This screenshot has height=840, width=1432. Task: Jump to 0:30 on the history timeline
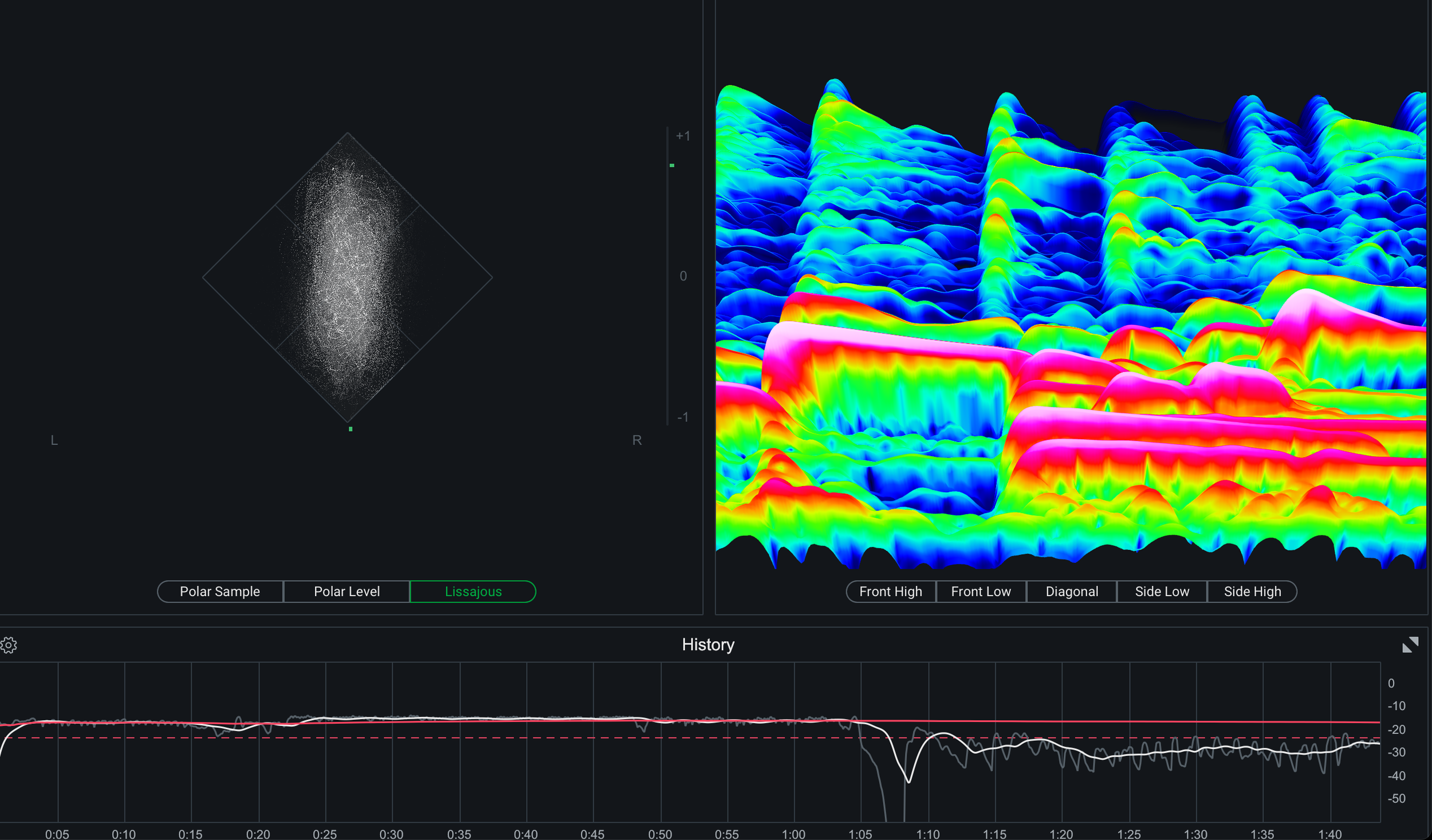click(391, 834)
